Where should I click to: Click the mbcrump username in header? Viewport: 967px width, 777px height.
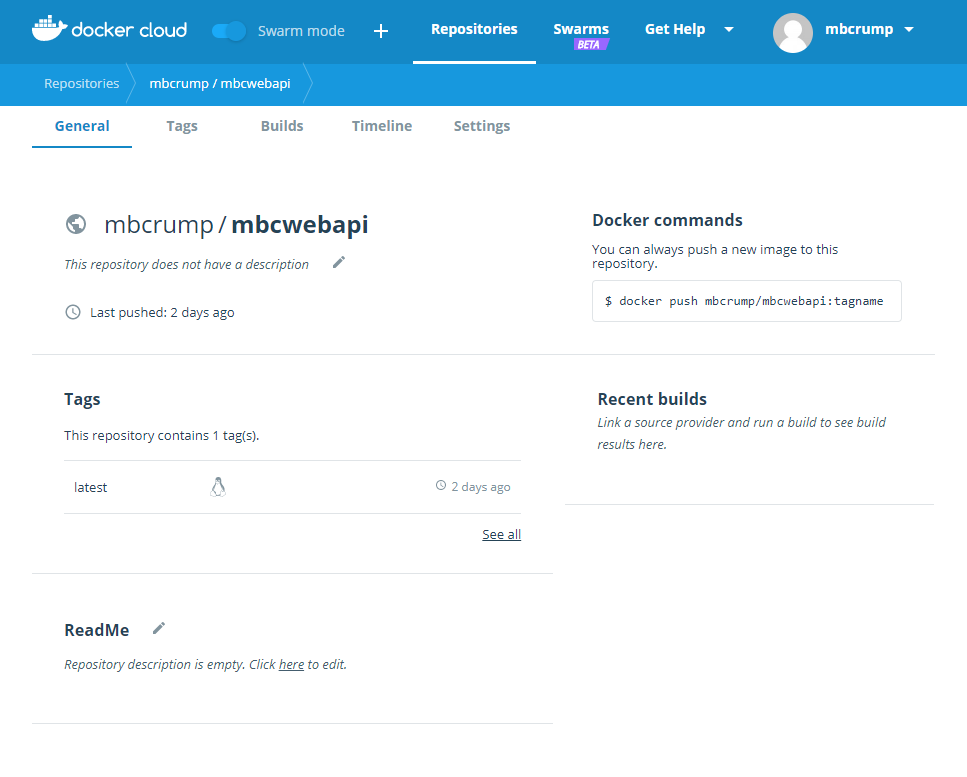point(859,30)
